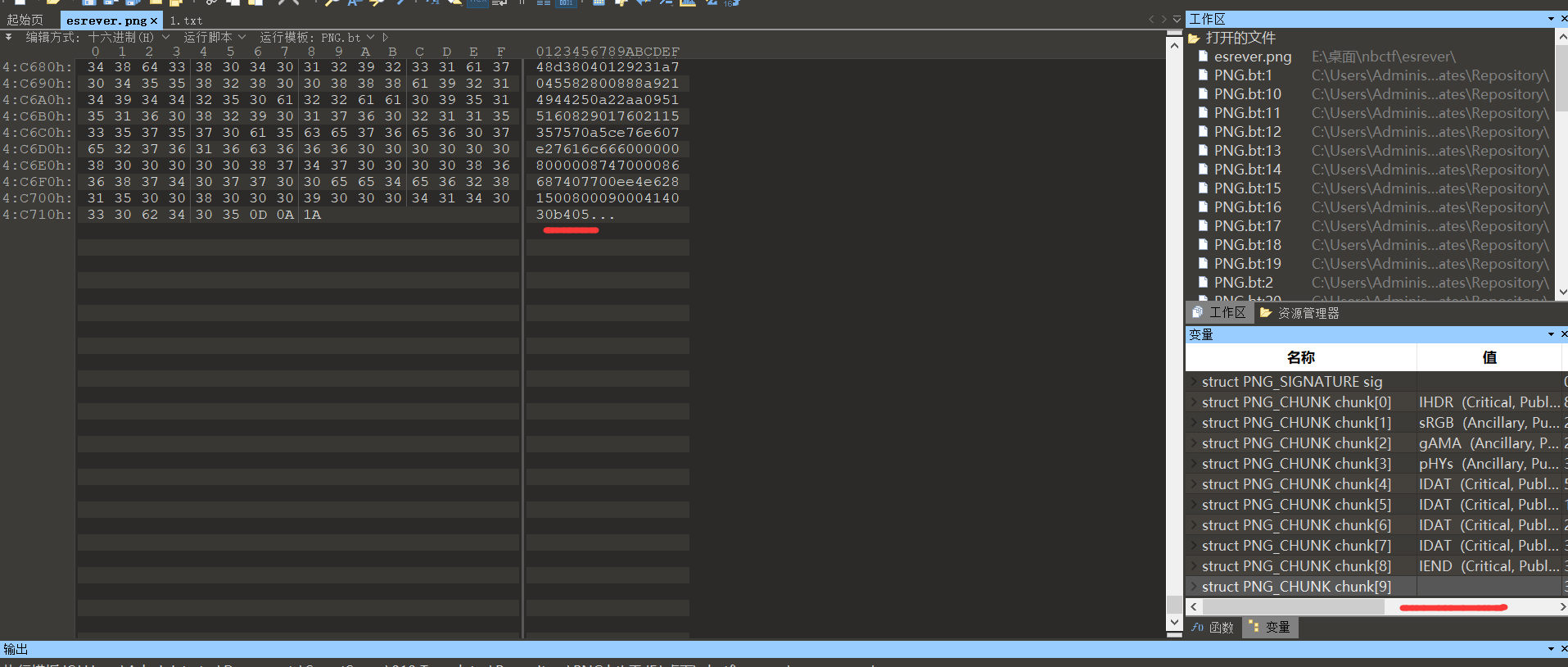Go to previous tab with left arrow
This screenshot has height=667, width=1568.
click(x=1151, y=19)
